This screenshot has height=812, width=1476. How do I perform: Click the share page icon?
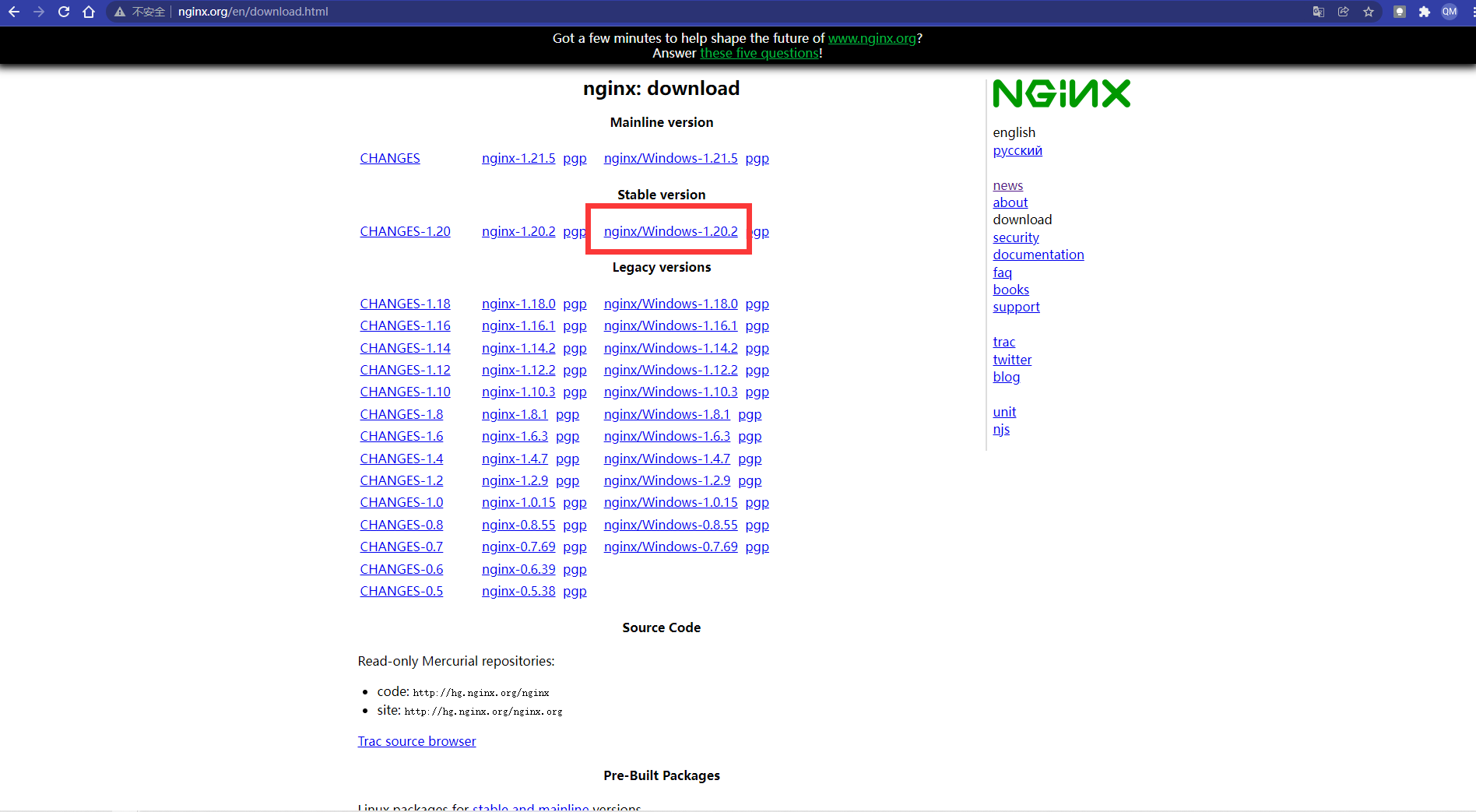tap(1343, 12)
